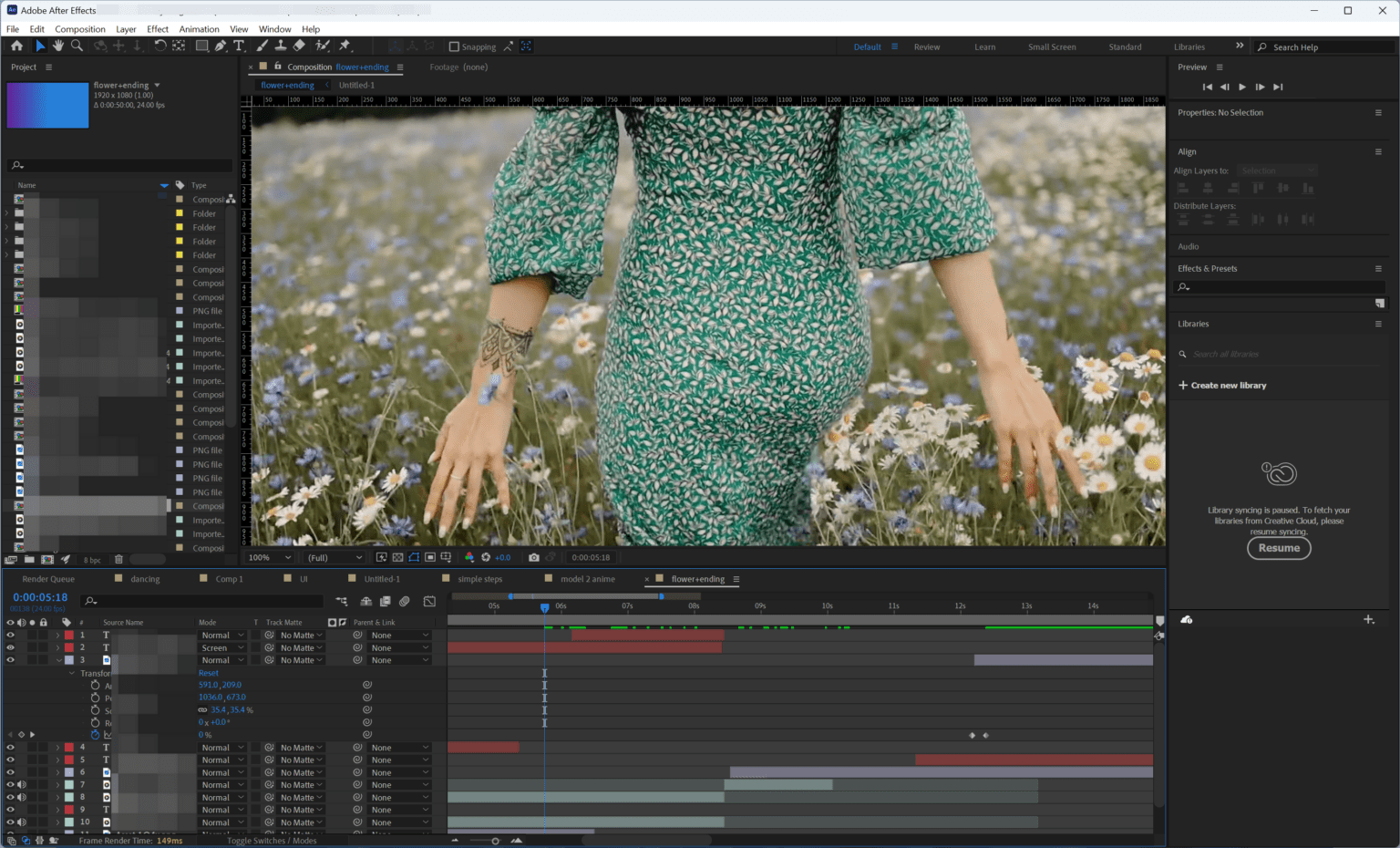Hide layer 2 with its eye toggle
The image size is (1400, 848).
click(9, 647)
